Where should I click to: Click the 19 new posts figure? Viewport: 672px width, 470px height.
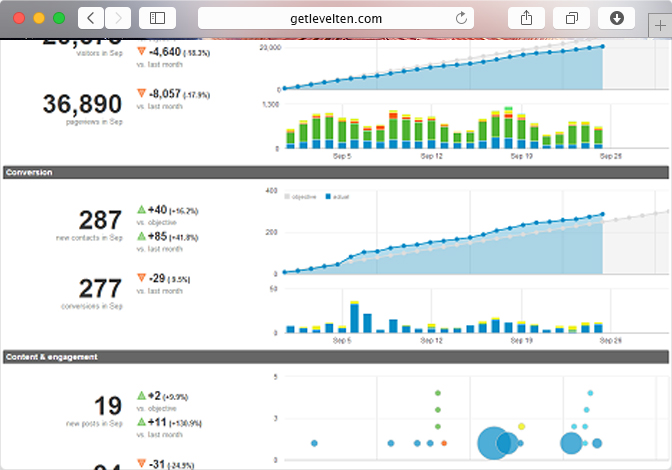click(108, 406)
